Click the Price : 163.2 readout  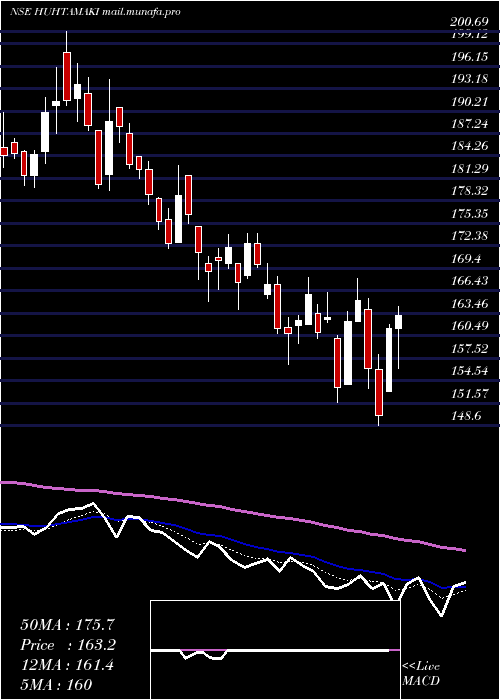click(x=68, y=645)
